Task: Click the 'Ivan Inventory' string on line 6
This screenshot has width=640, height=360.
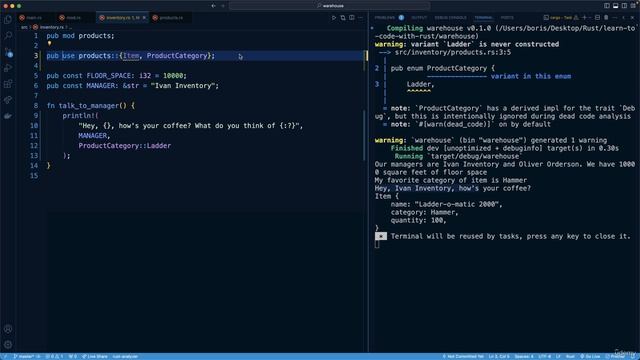Action: (x=182, y=86)
